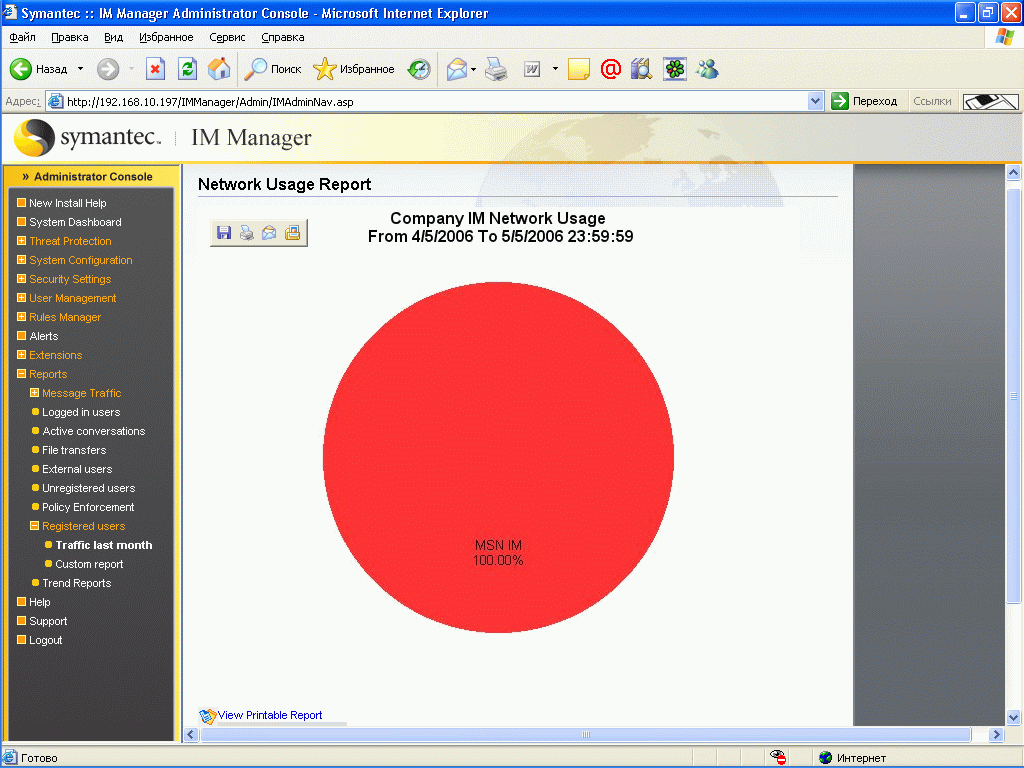Open the Правка menu

coord(70,37)
